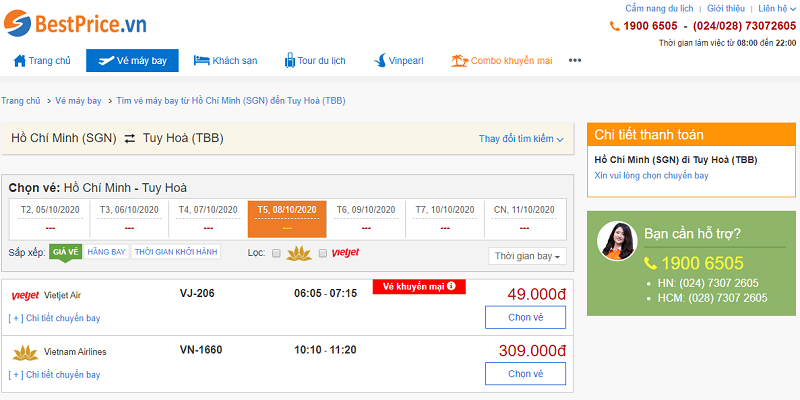Screen dimensions: 800x400
Task: Select date T7, 10/10/2020
Action: coord(445,219)
